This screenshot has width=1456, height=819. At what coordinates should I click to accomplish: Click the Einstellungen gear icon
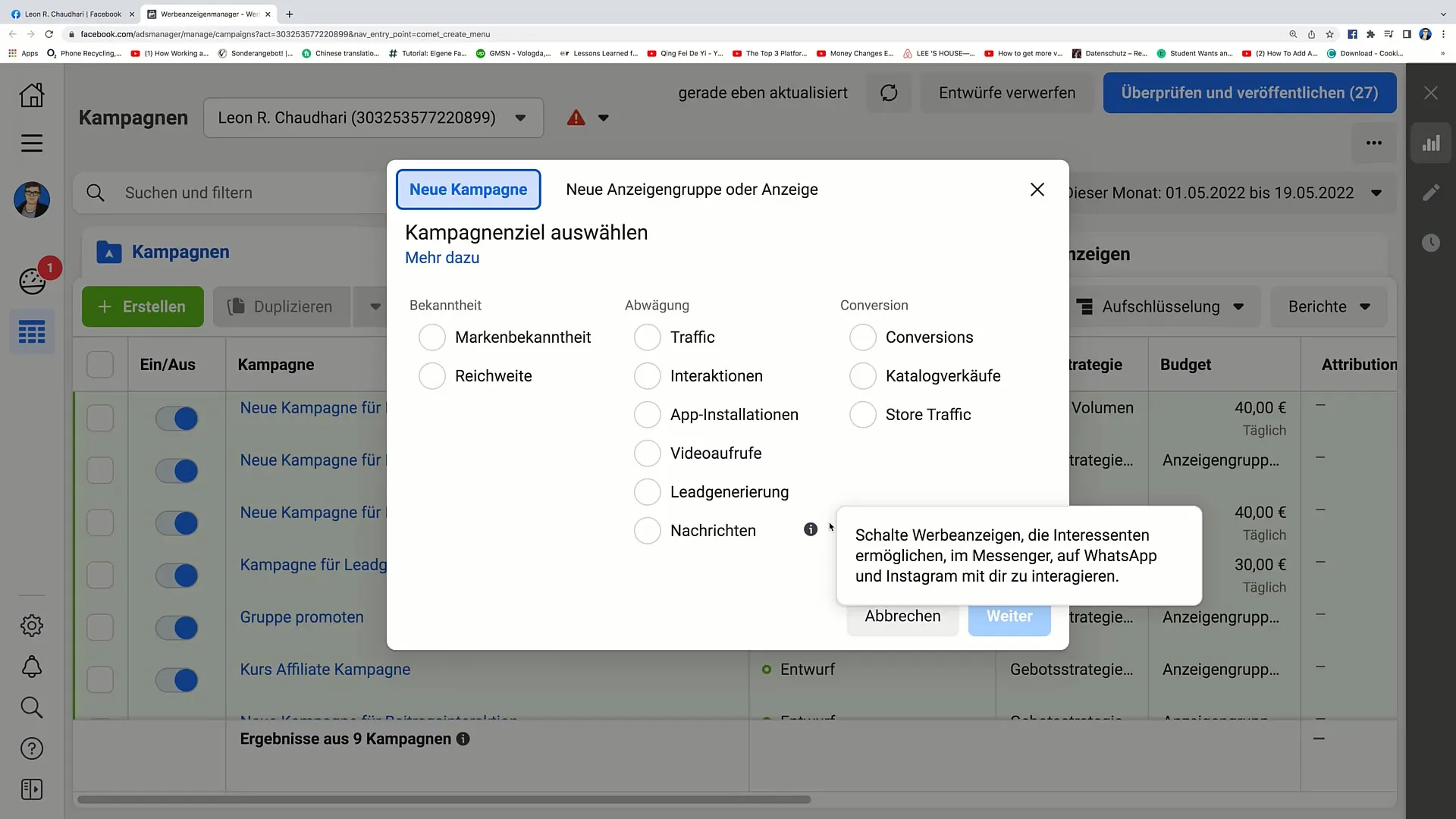[32, 625]
